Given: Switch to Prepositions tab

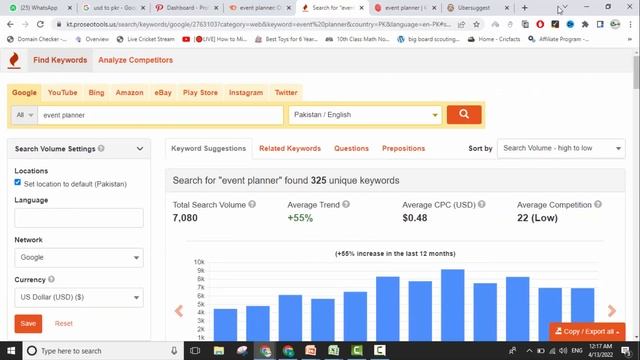Looking at the screenshot, I should 403,149.
